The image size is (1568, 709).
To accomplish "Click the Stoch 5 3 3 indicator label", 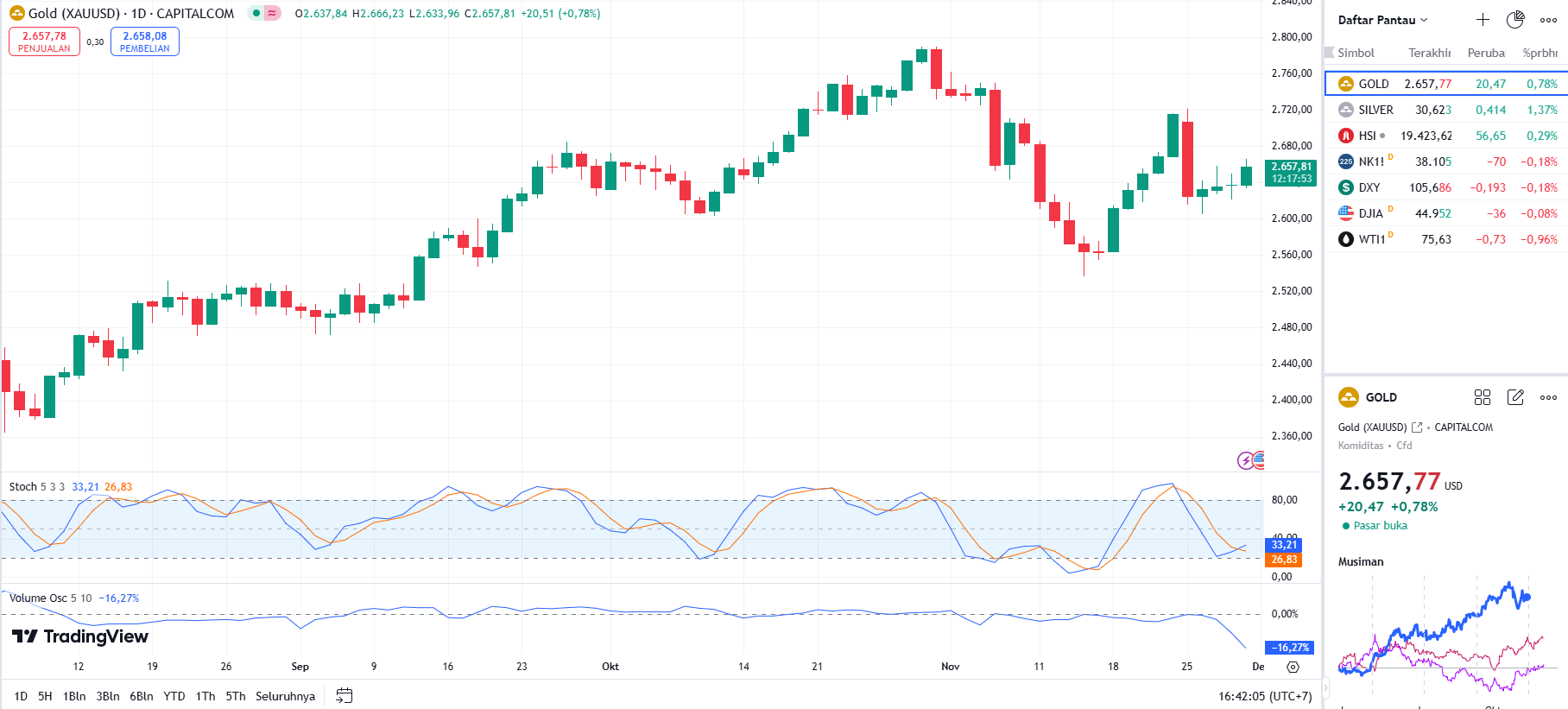I will 37,487.
